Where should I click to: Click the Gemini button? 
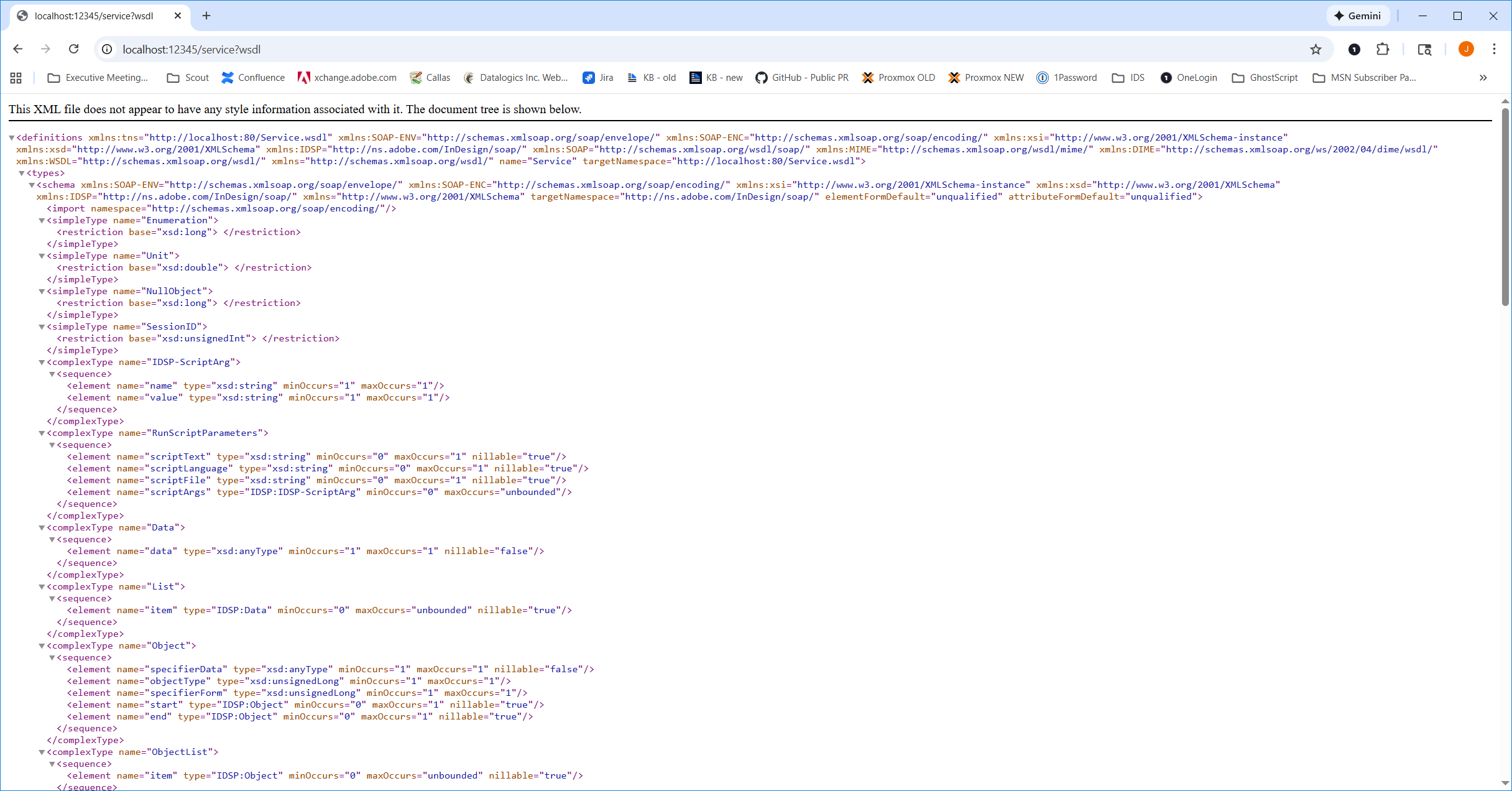pos(1357,16)
